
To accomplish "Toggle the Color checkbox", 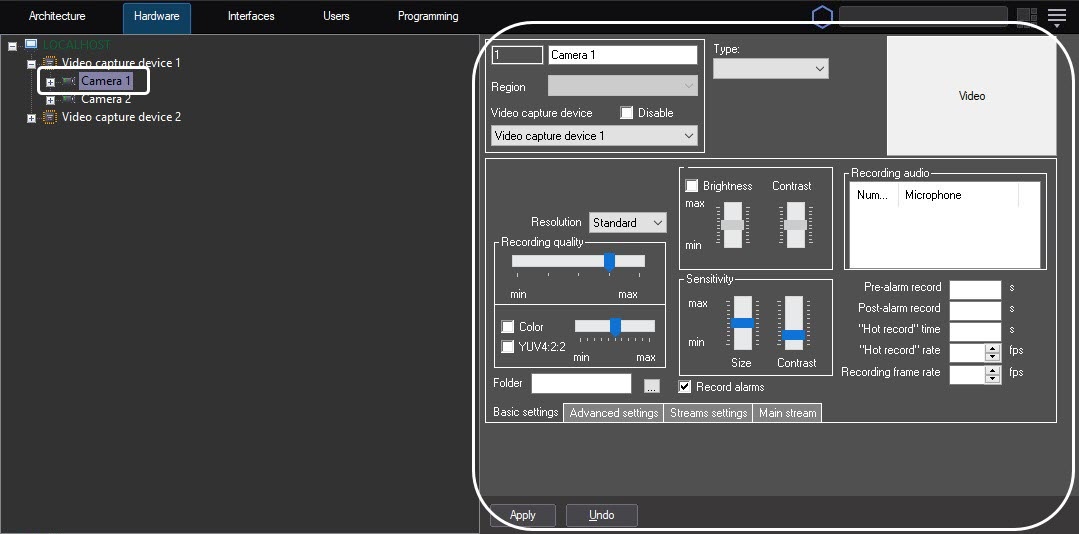I will [508, 327].
